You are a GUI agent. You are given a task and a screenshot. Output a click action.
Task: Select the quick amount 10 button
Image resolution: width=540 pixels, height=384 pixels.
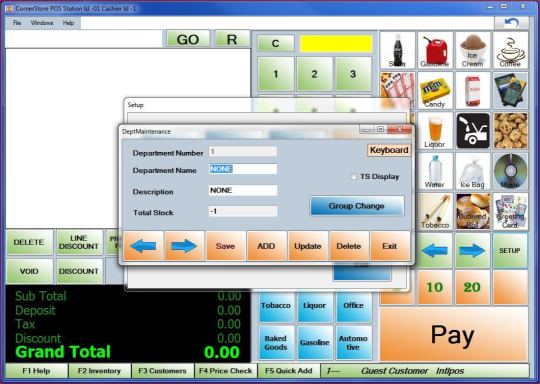click(435, 287)
